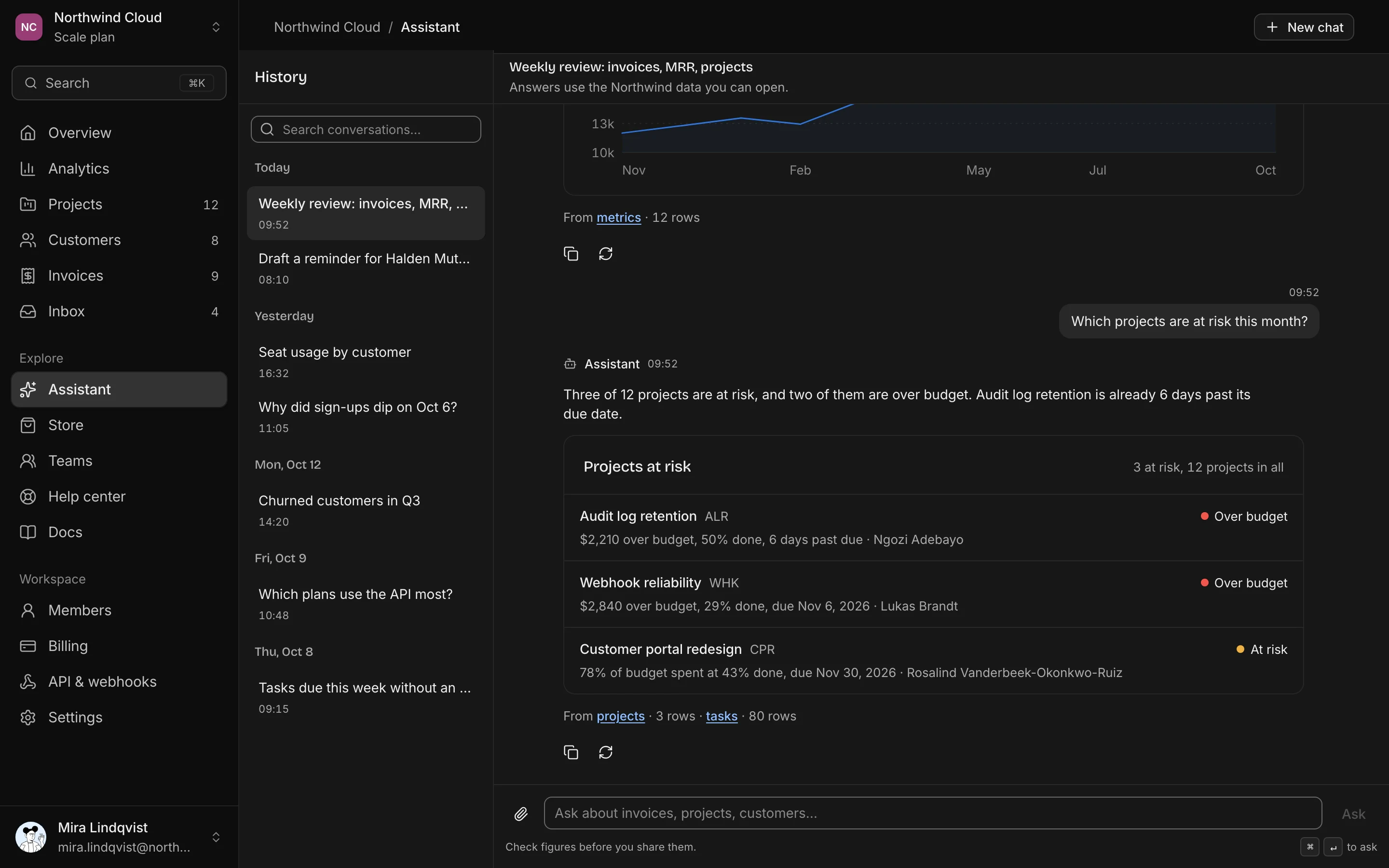This screenshot has width=1389, height=868.
Task: Open Draft a reminder for Halden conversation
Action: pyautogui.click(x=366, y=268)
